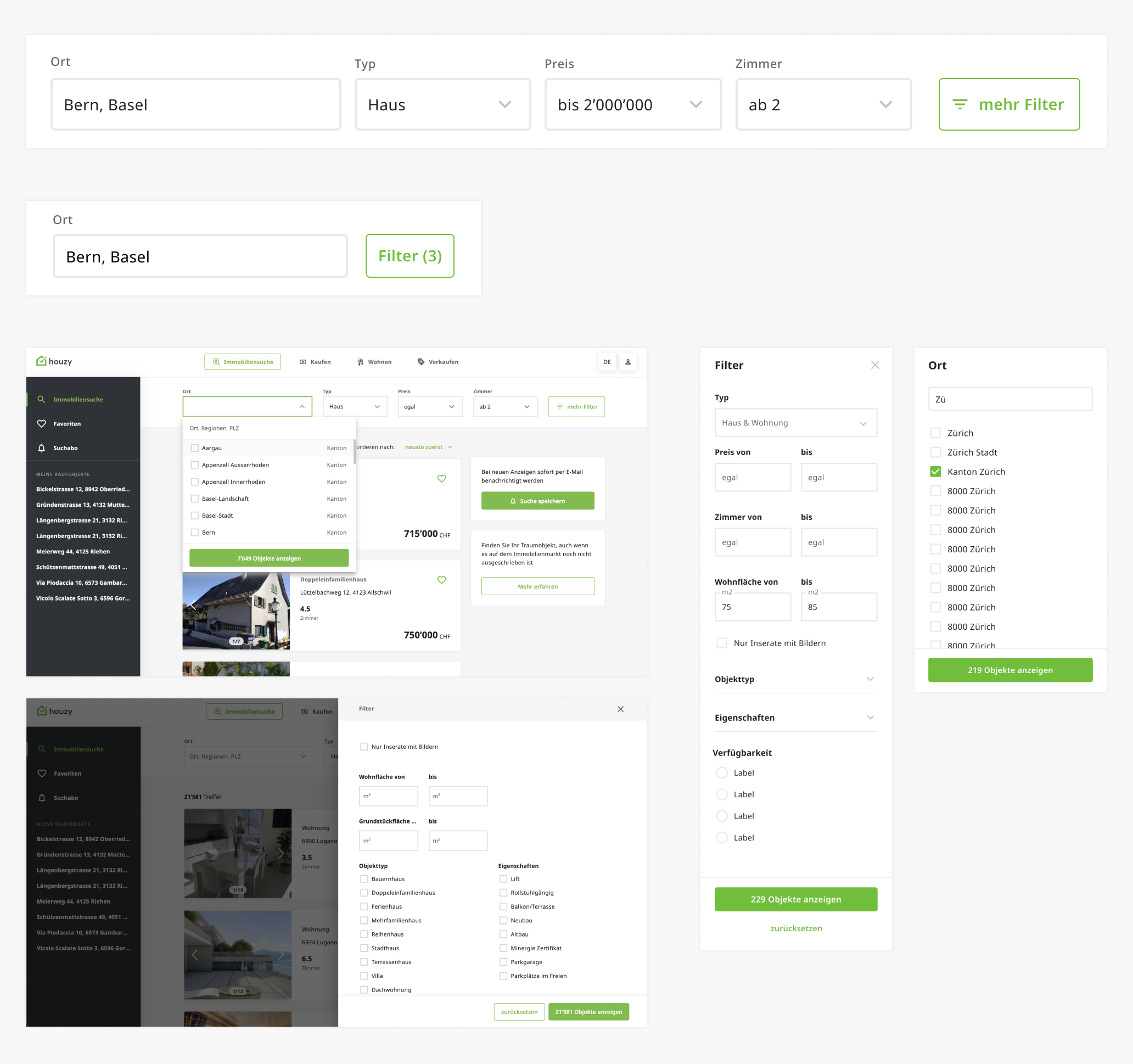
Task: Open sort dropdown neuste zuerst
Action: pos(428,447)
